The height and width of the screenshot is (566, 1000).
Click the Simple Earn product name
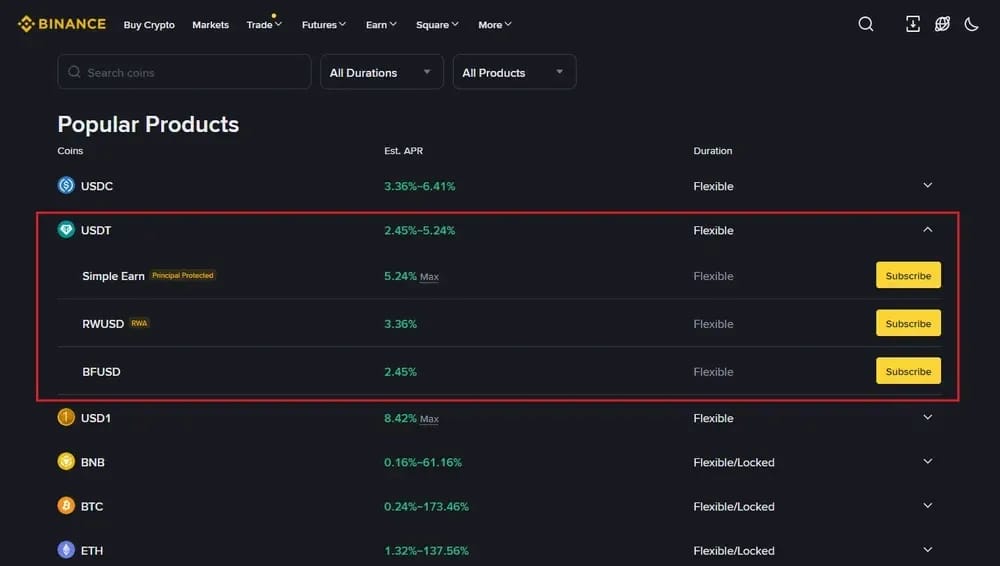[x=114, y=276]
